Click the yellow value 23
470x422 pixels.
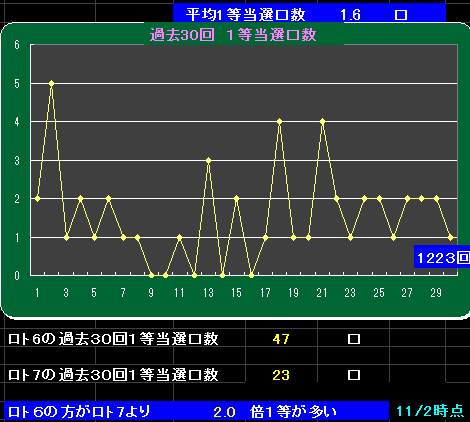pyautogui.click(x=281, y=375)
